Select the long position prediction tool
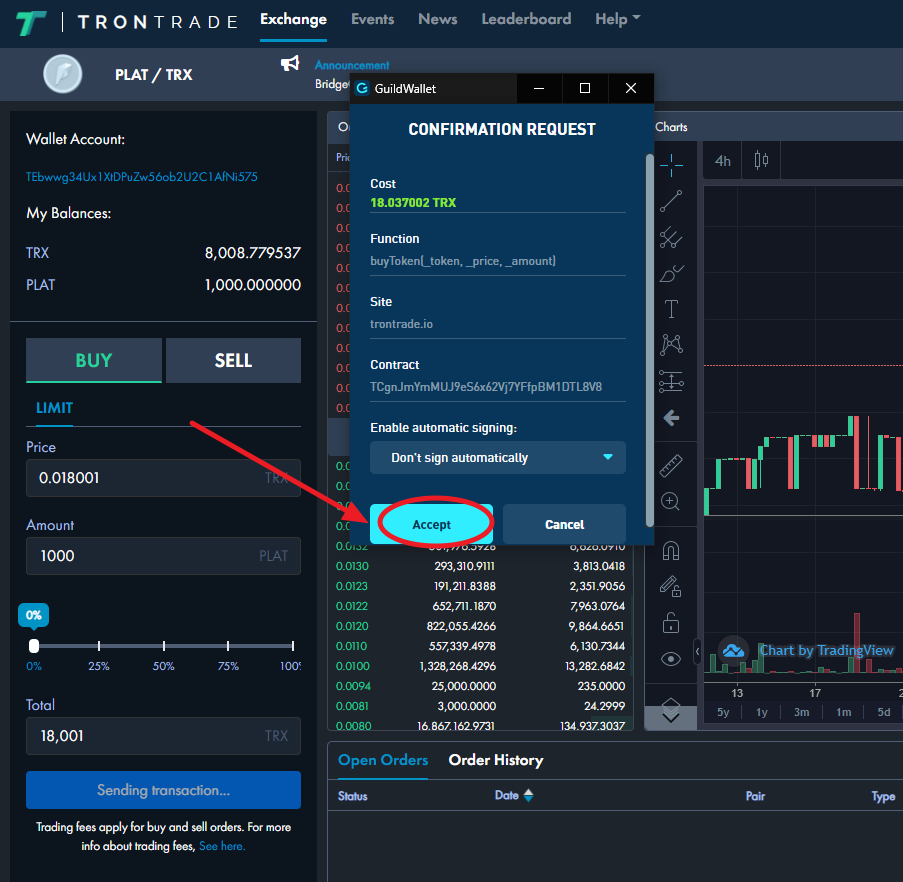The width and height of the screenshot is (903, 882). tap(671, 381)
